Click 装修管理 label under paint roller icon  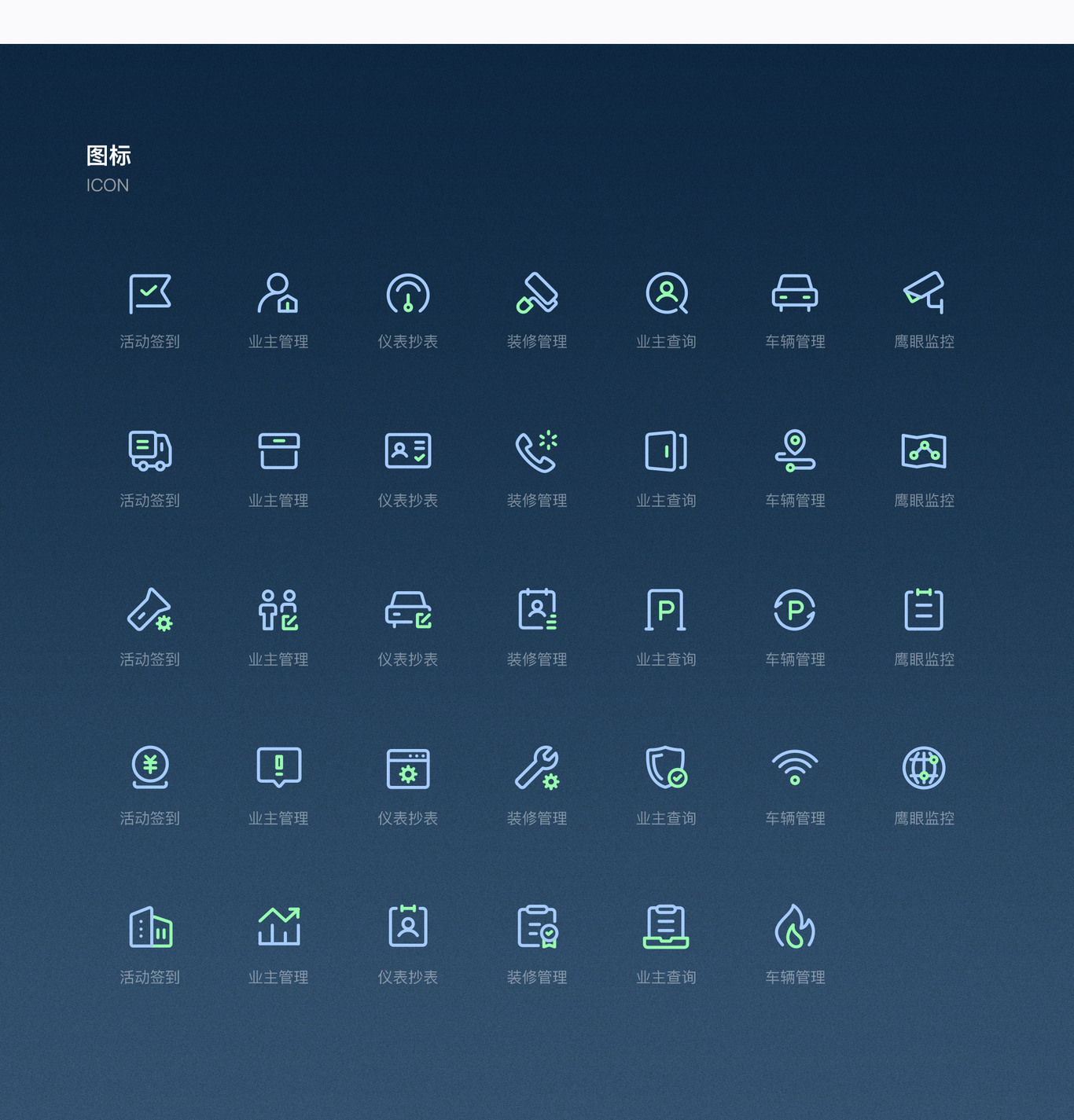(x=537, y=342)
